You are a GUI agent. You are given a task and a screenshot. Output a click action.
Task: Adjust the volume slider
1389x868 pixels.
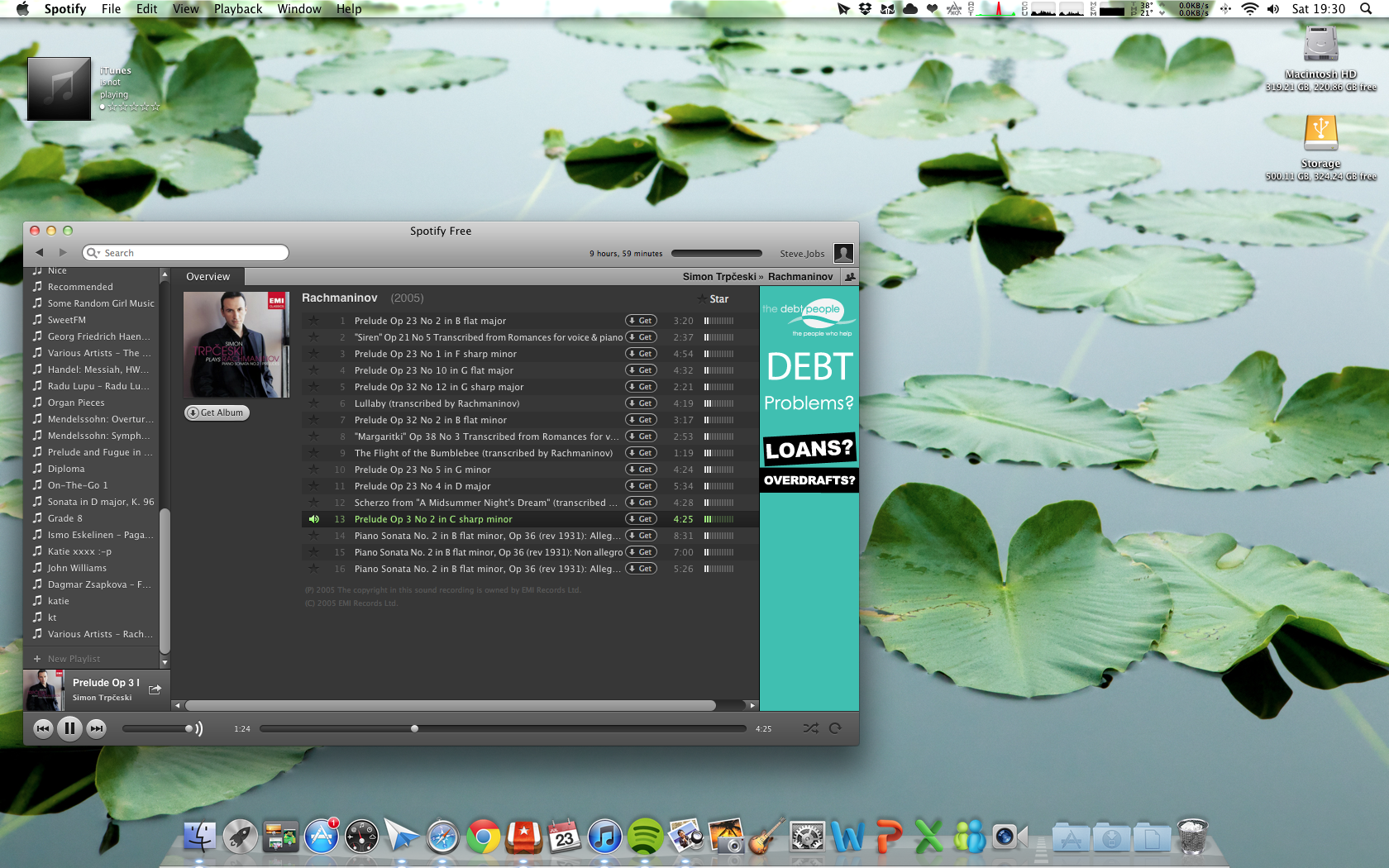(x=157, y=728)
